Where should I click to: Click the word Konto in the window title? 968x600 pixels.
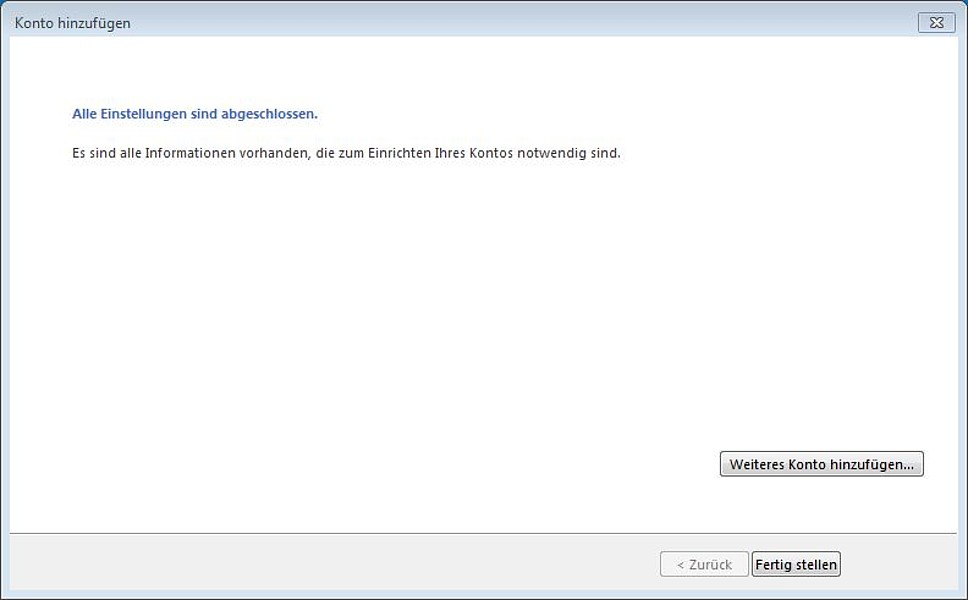[x=34, y=23]
